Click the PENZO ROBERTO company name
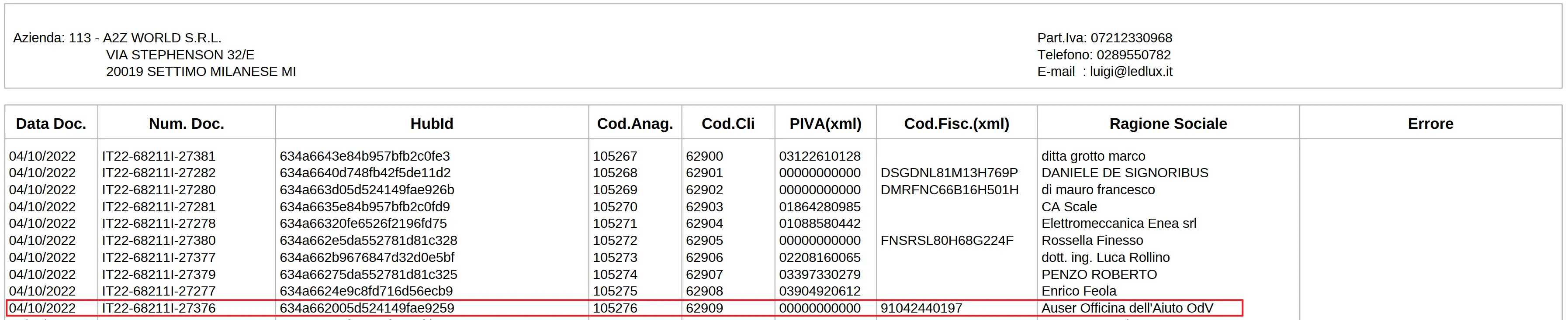The width and height of the screenshot is (1568, 320). point(1099,274)
